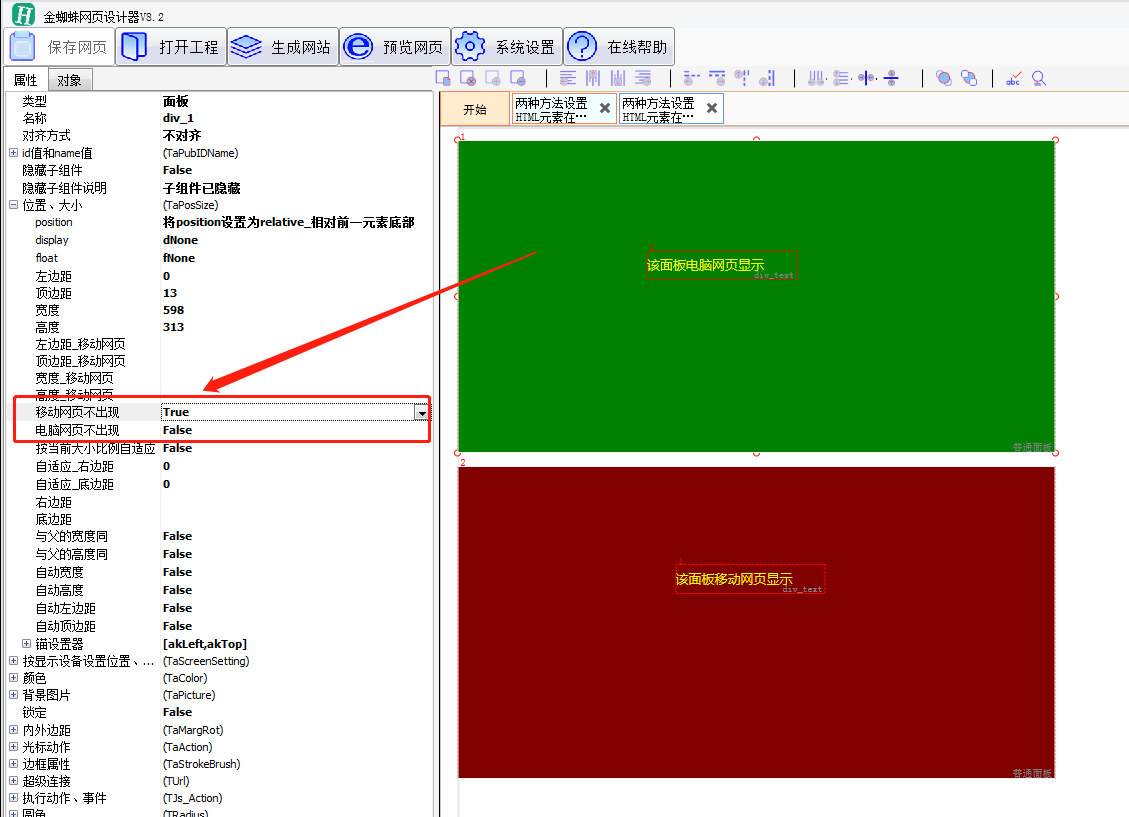This screenshot has height=817, width=1129.
Task: Expand the 光标动作 property group
Action: click(13, 747)
